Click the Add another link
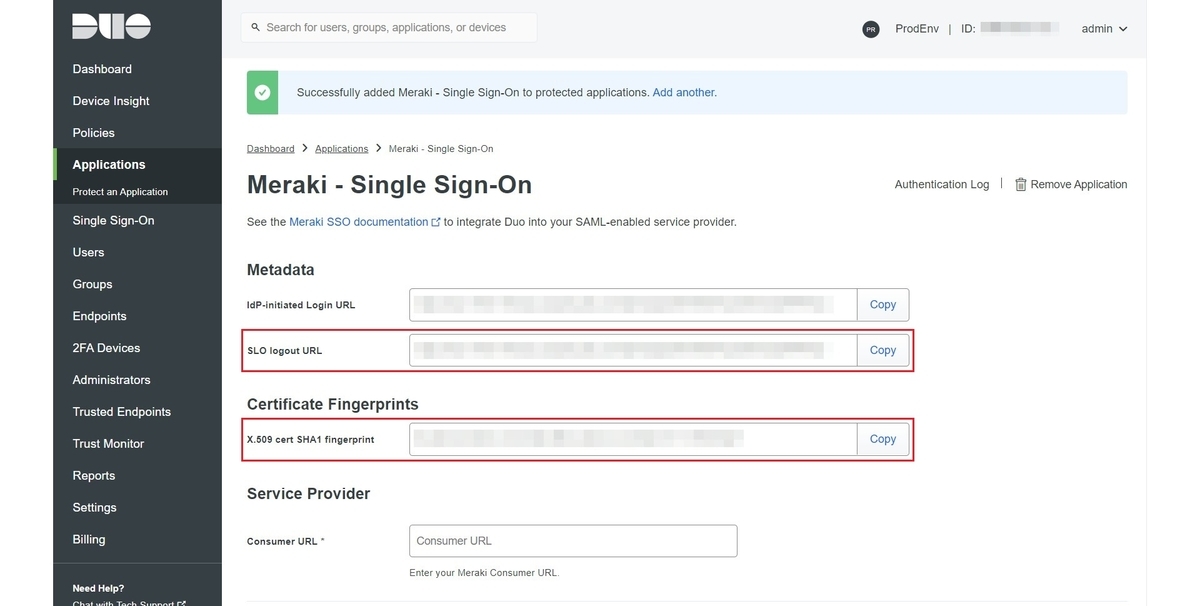Viewport: 1200px width, 606px height. pos(684,92)
